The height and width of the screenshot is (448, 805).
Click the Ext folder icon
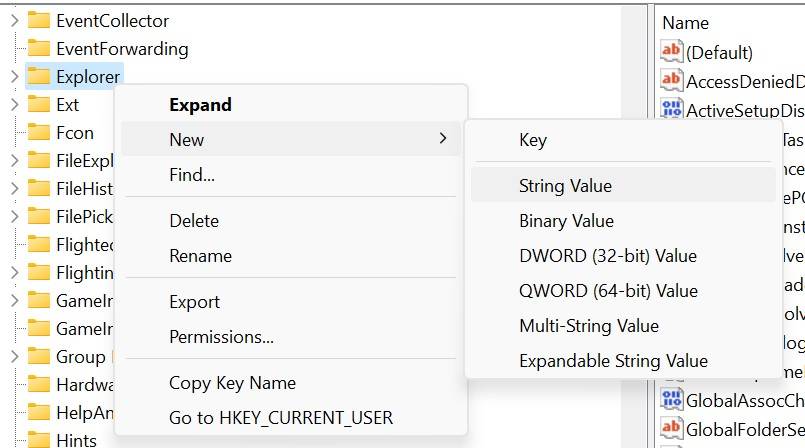tap(39, 104)
